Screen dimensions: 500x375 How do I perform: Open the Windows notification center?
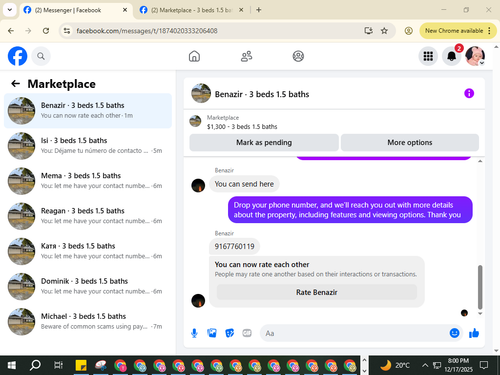point(484,365)
